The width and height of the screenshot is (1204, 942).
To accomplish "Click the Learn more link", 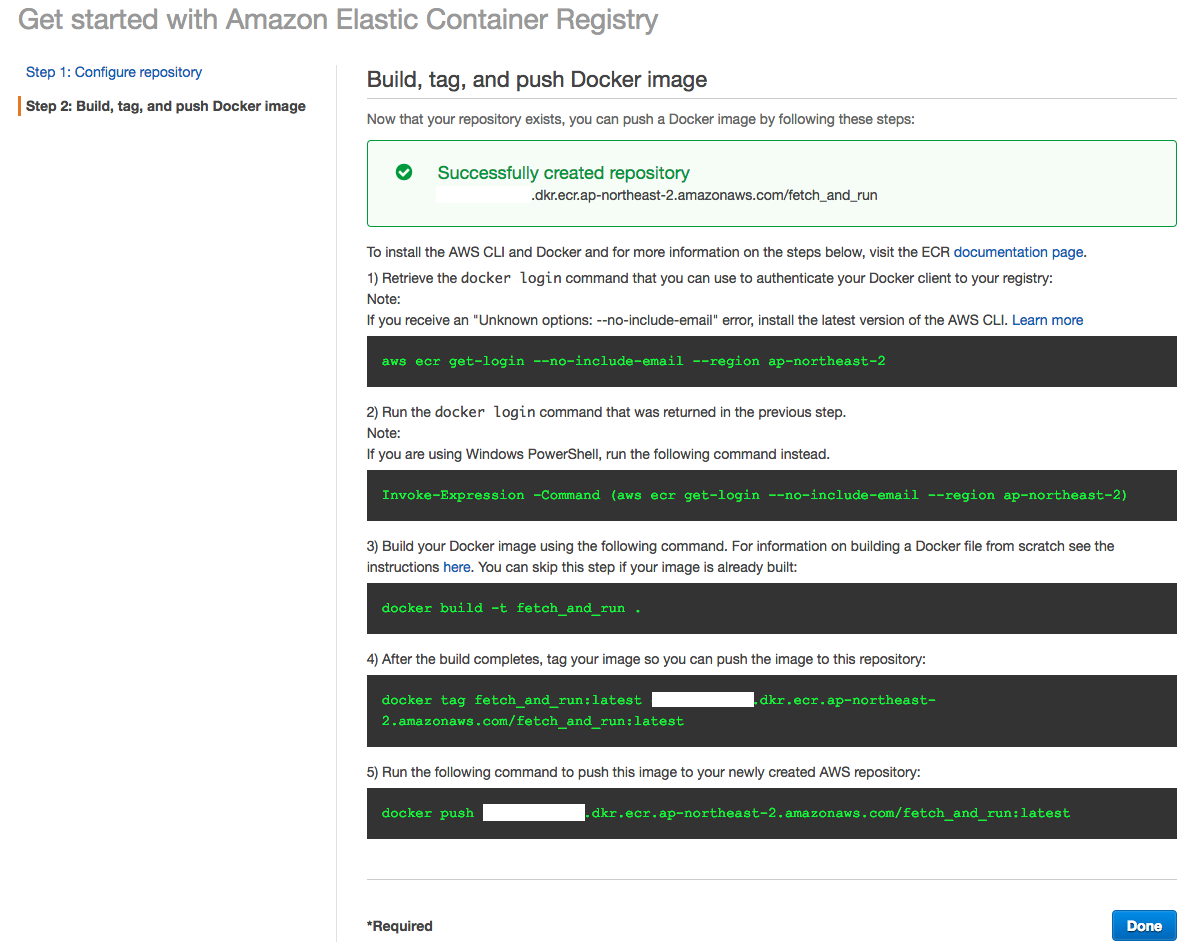I will [1047, 320].
